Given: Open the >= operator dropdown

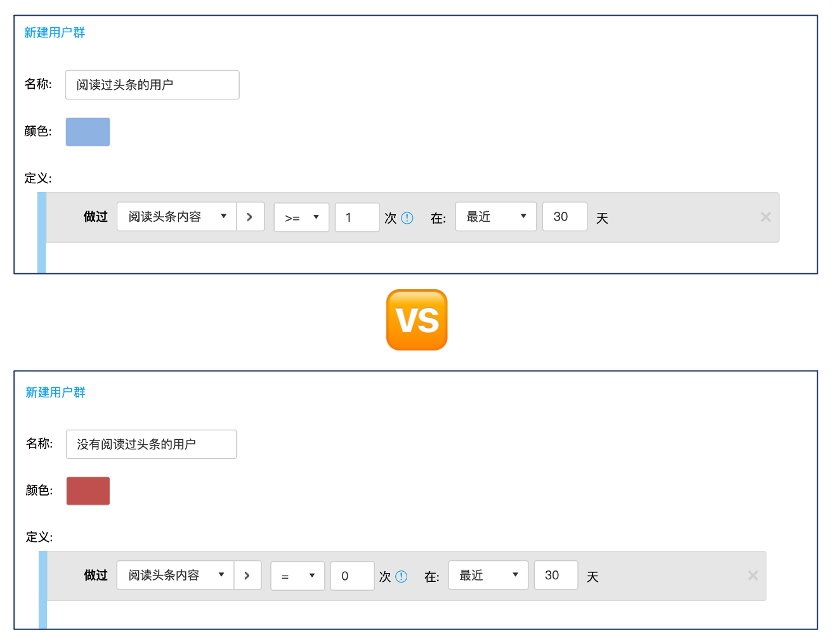Looking at the screenshot, I should click(x=301, y=217).
